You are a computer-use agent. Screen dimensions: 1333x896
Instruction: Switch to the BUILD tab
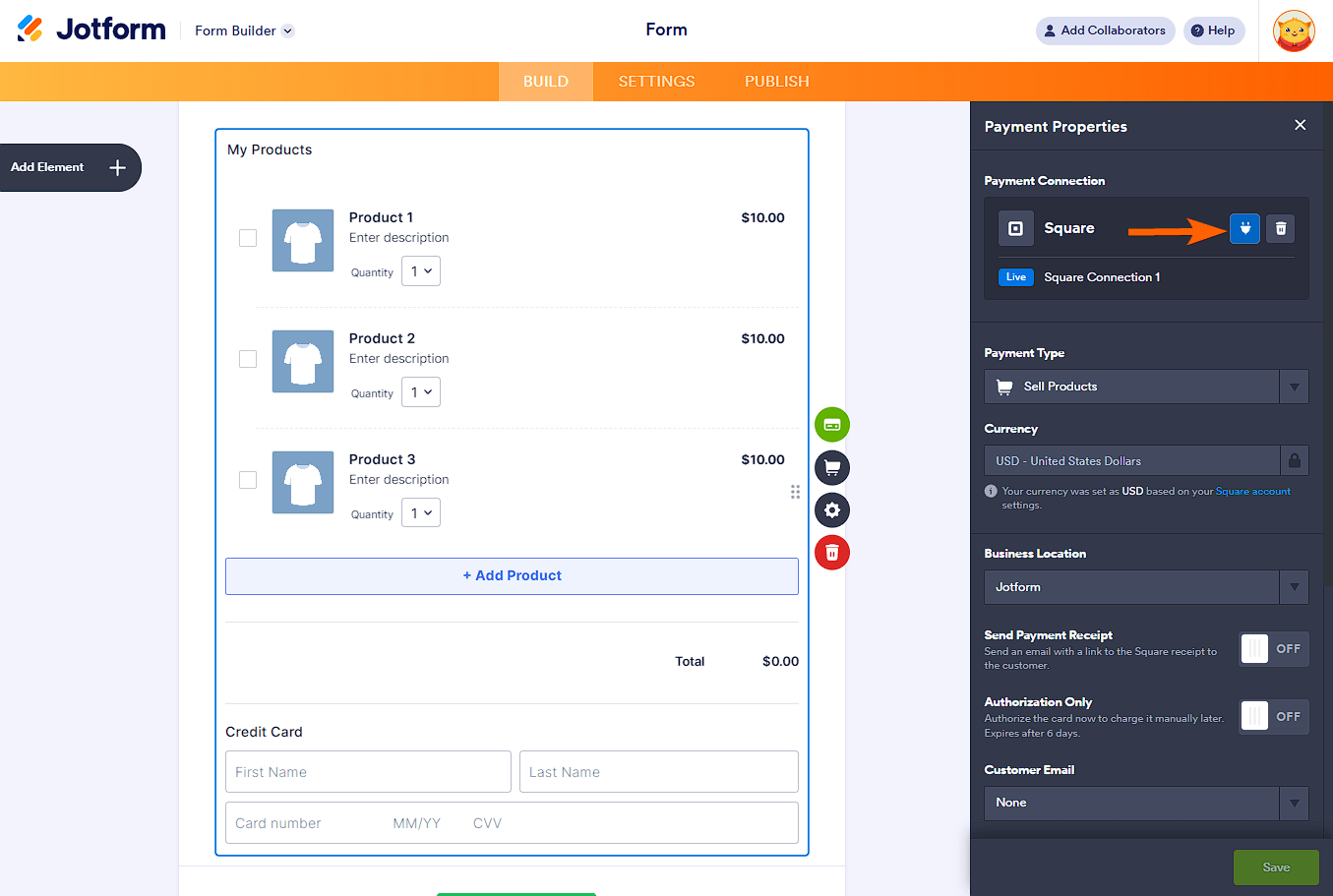546,82
